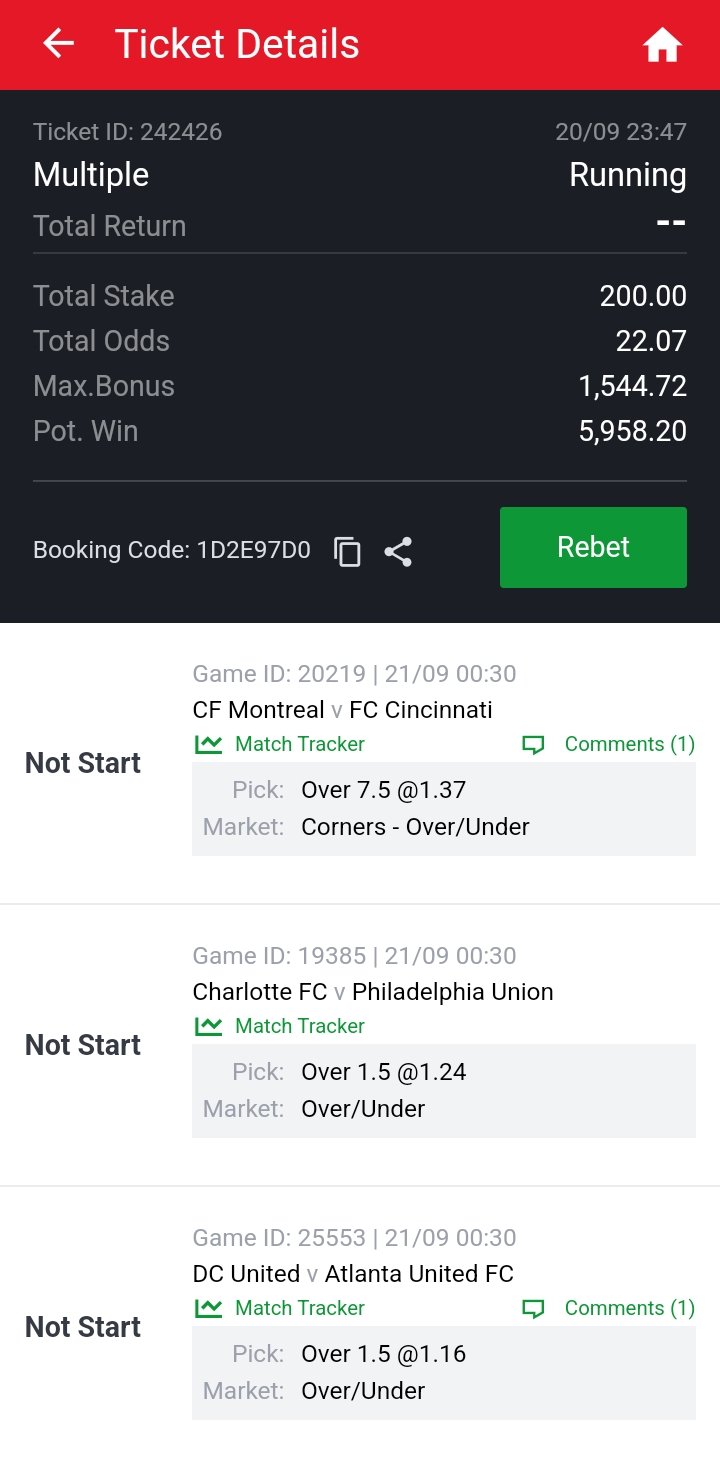Click Match Tracker link under Charlotte FC
Screen dimensions: 720x1462
(299, 1026)
